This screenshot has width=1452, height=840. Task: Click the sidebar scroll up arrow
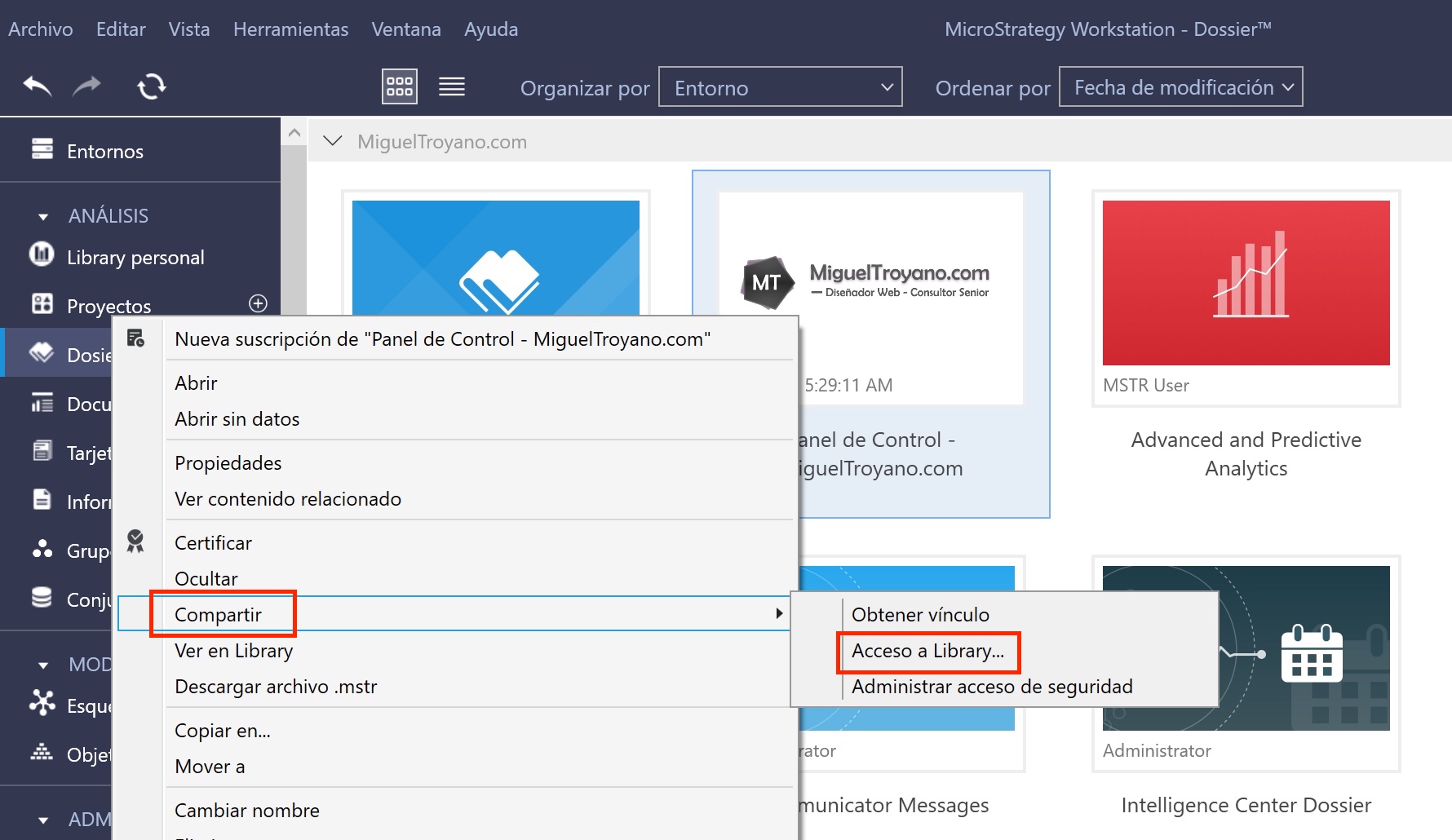[x=294, y=132]
